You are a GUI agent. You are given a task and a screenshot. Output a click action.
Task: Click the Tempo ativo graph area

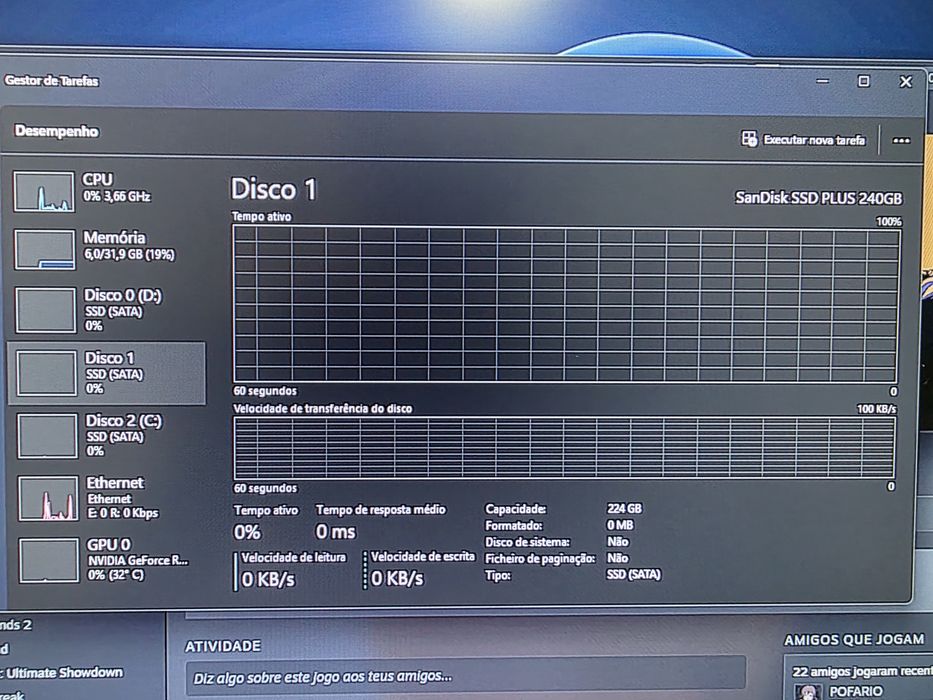point(565,304)
